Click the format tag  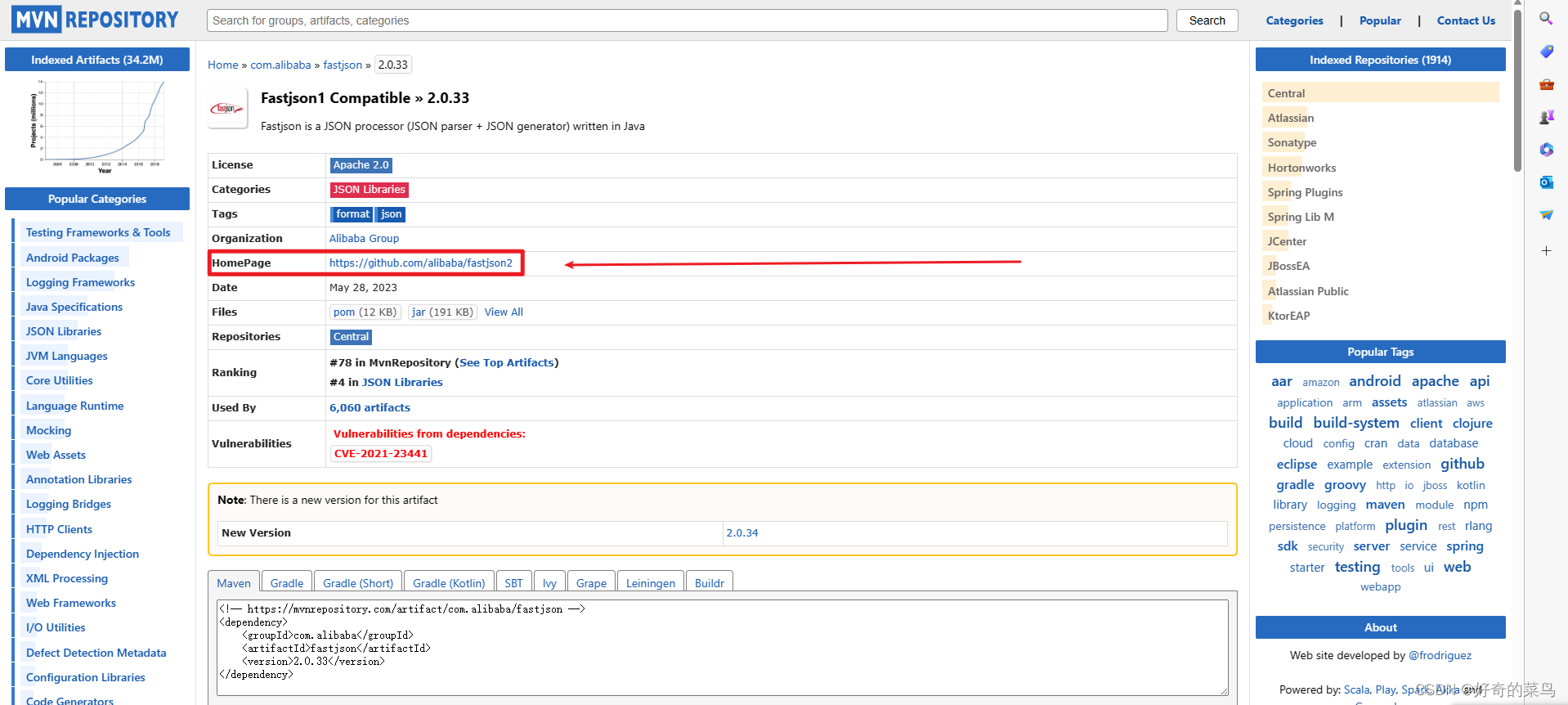(352, 214)
